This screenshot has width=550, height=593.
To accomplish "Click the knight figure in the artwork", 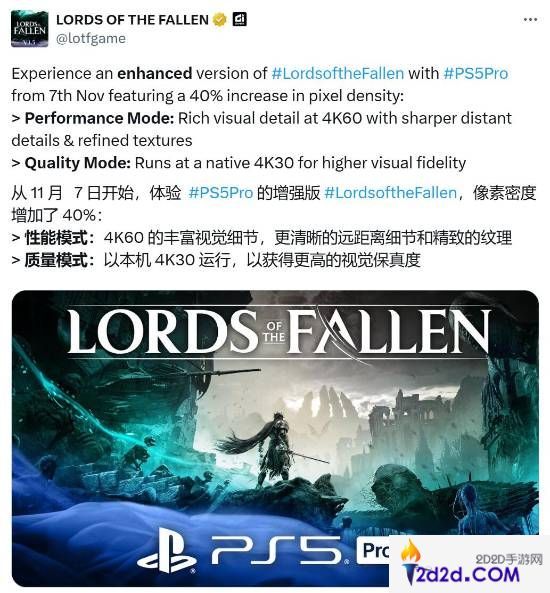I will click(x=273, y=448).
